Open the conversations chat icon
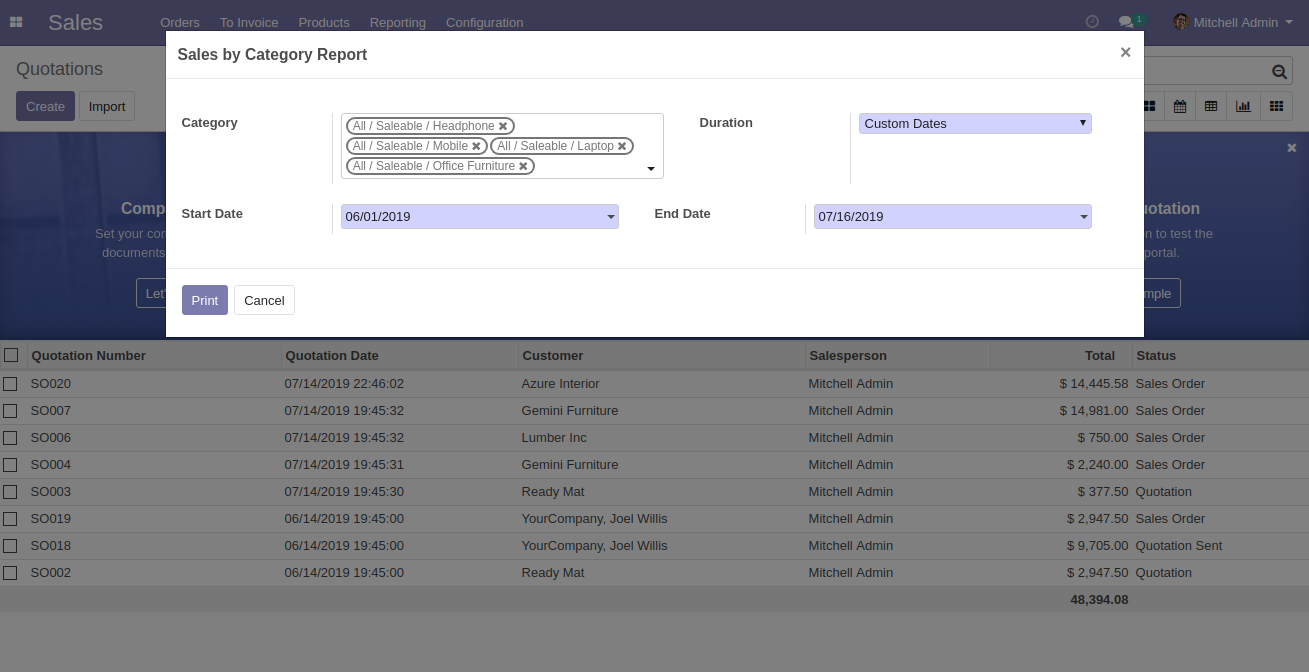The image size is (1309, 672). [x=1126, y=22]
